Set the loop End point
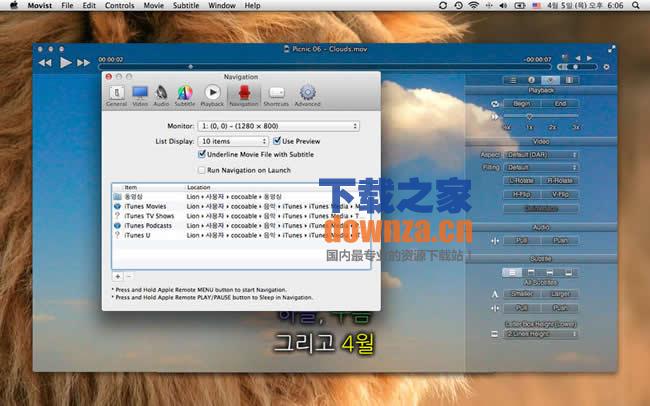 (x=560, y=104)
